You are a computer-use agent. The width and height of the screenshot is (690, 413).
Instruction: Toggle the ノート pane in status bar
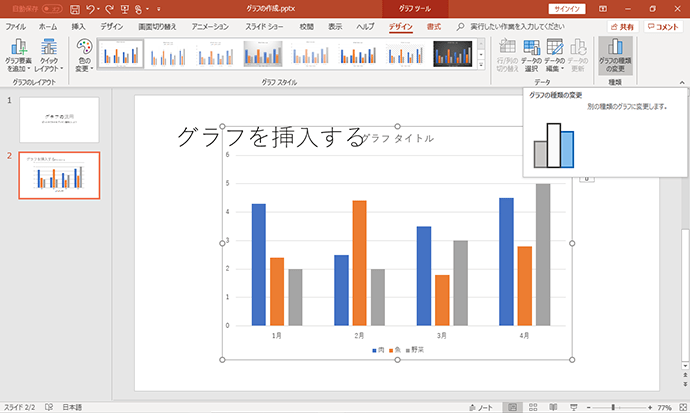coord(481,407)
